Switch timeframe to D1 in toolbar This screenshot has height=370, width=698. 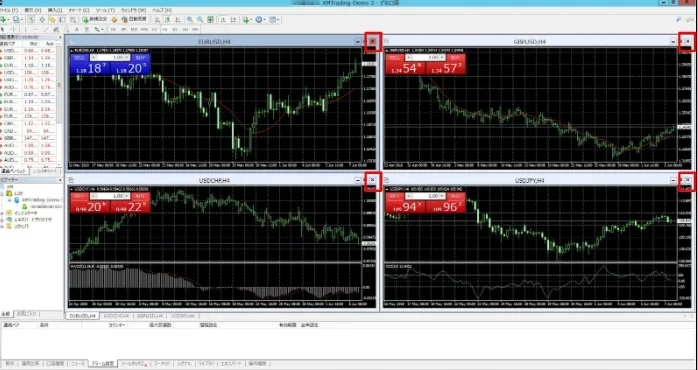point(175,29)
